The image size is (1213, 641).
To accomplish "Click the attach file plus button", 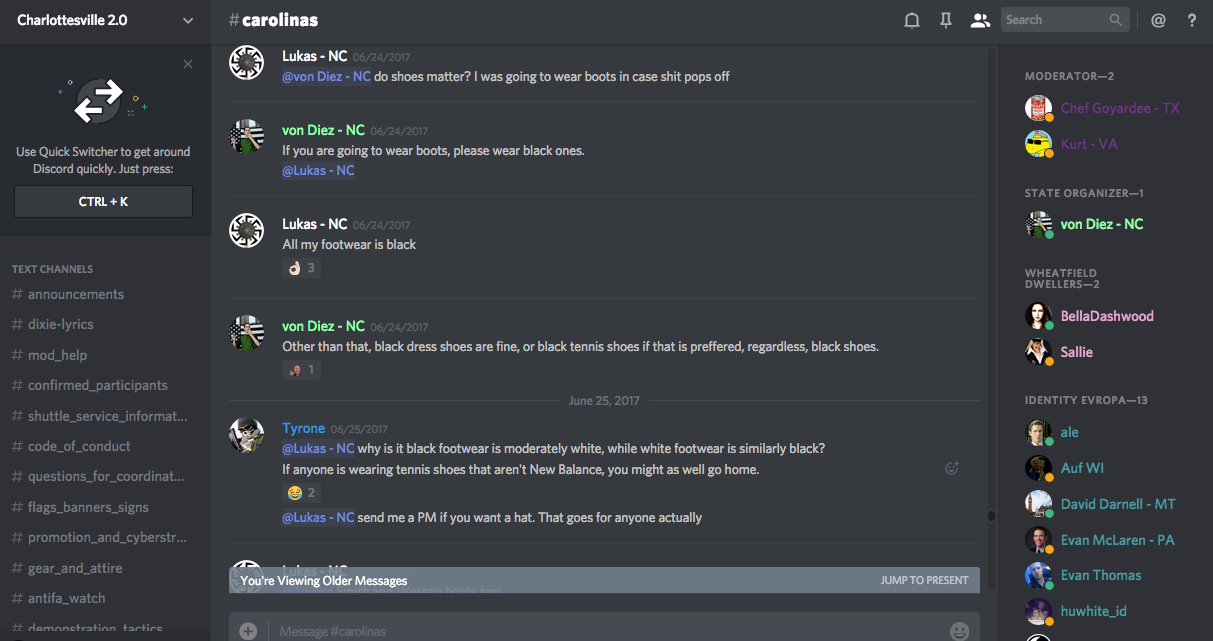I will click(248, 631).
